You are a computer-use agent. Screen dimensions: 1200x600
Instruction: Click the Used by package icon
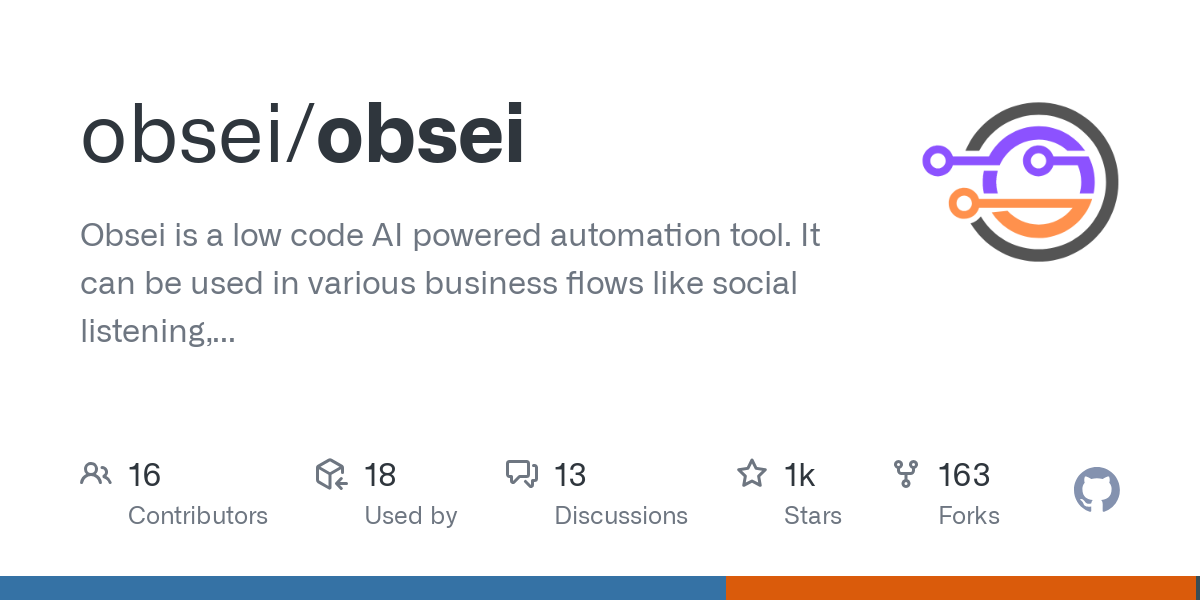(x=331, y=474)
